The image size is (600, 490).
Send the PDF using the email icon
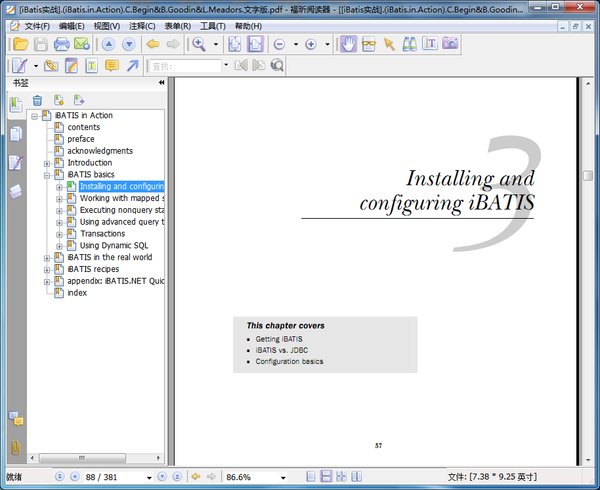[82, 44]
